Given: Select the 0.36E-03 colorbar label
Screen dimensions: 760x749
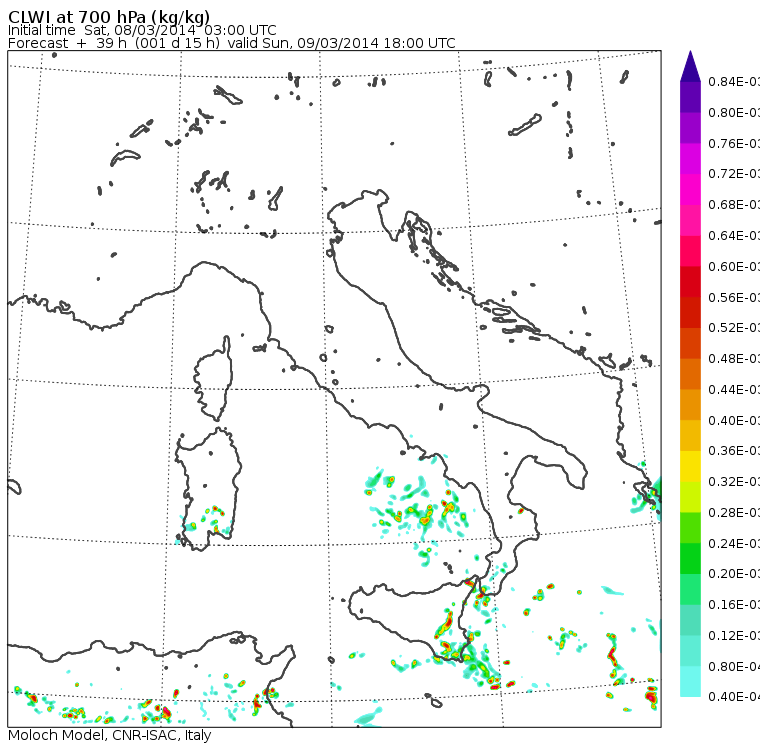Looking at the screenshot, I should [x=734, y=451].
